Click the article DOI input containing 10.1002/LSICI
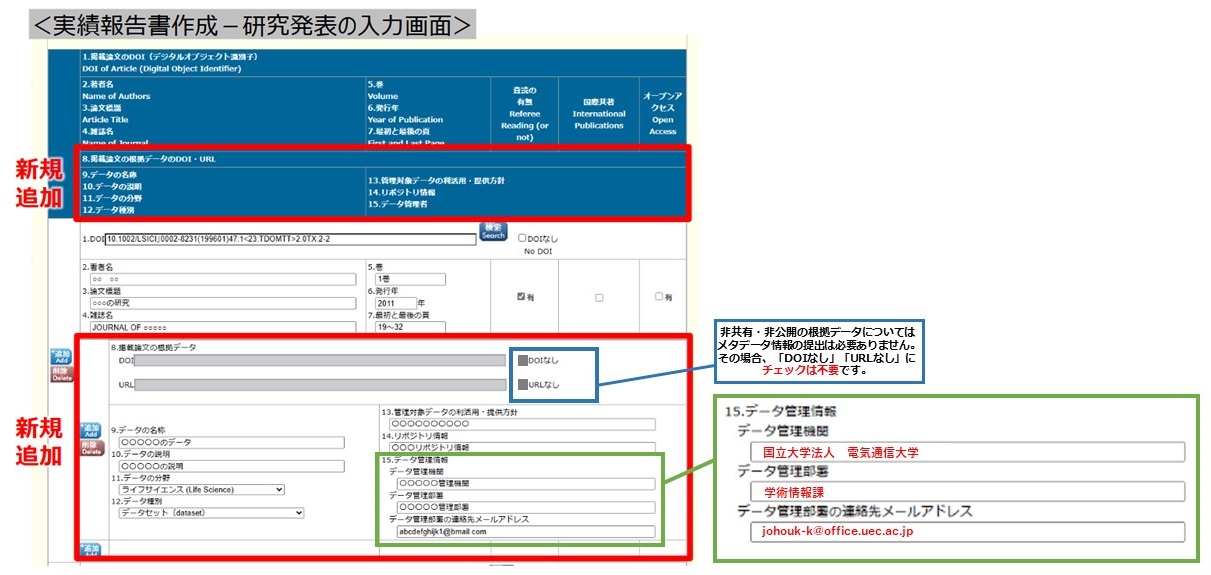Screen dimensions: 1211x575 pyautogui.click(x=290, y=239)
